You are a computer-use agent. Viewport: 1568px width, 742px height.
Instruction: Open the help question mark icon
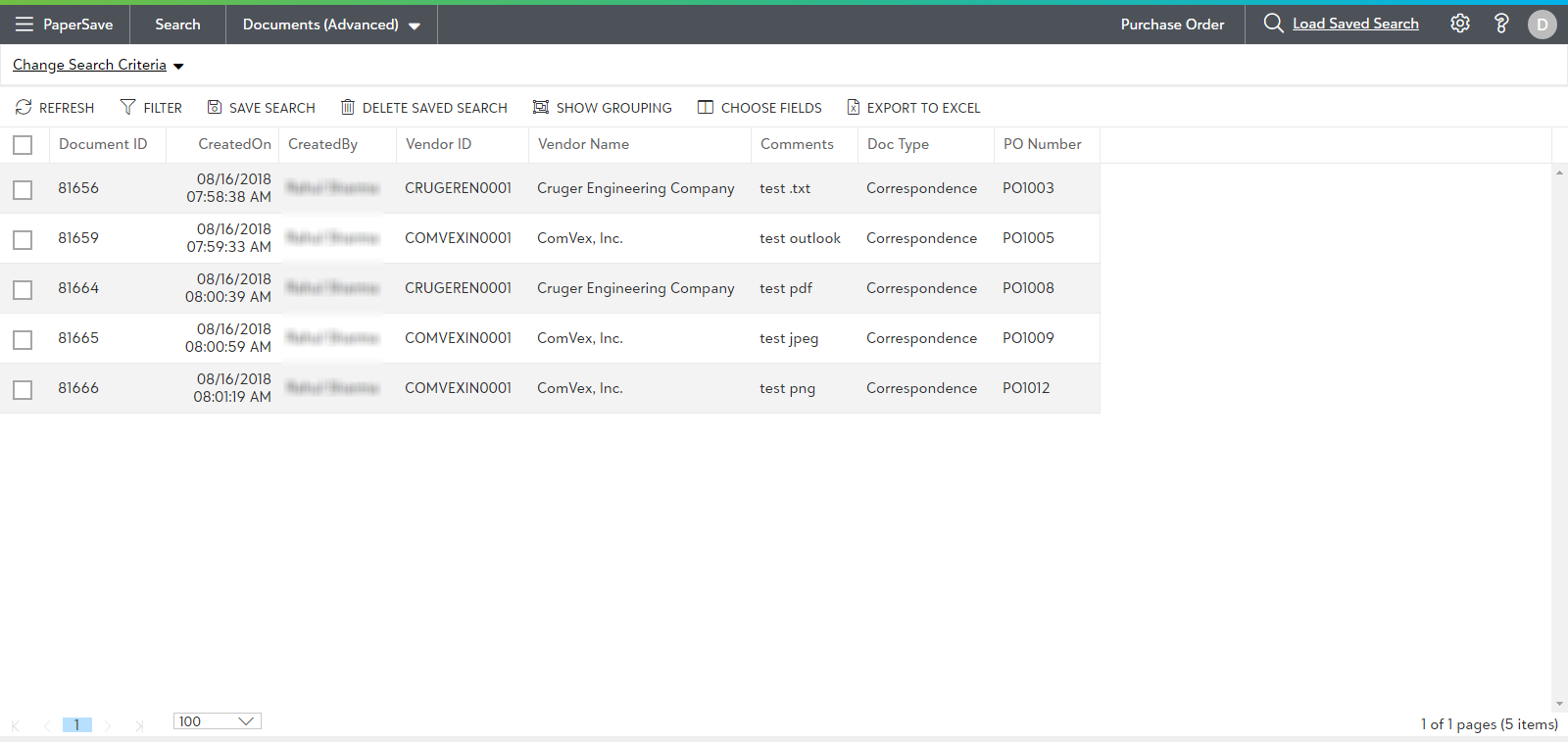tap(1500, 24)
